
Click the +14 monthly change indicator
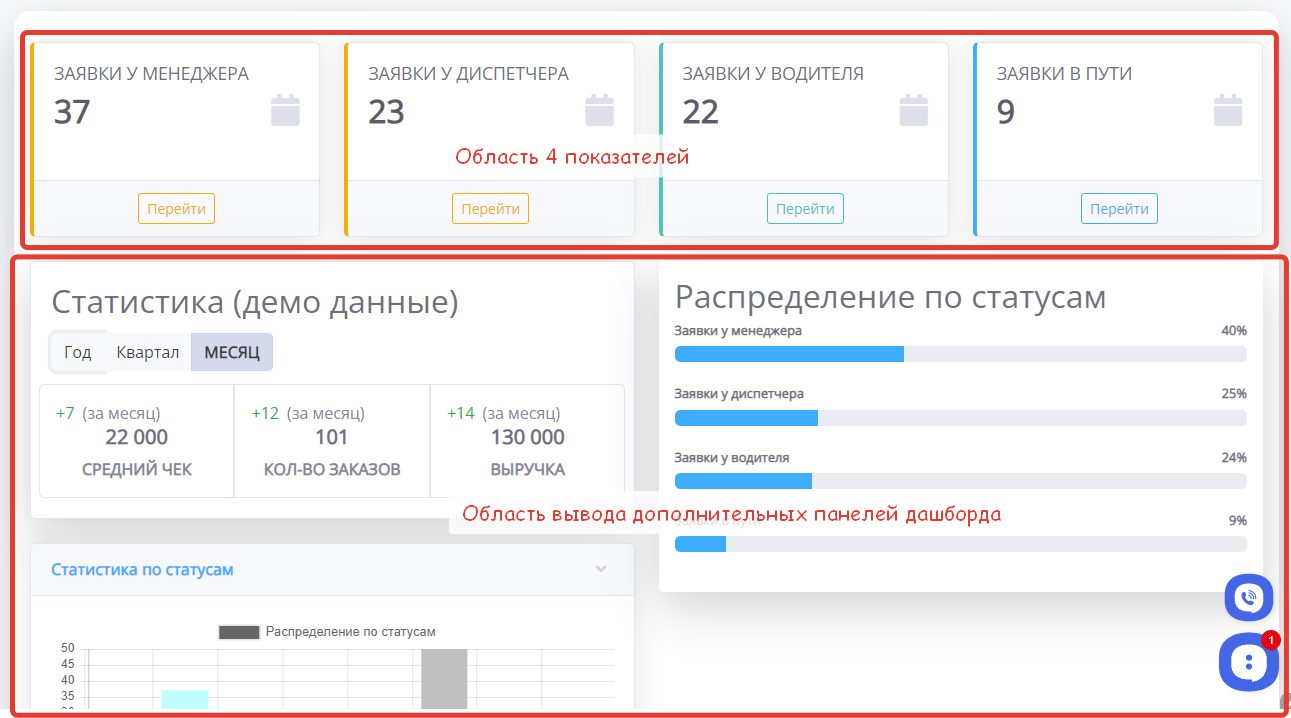(x=461, y=413)
